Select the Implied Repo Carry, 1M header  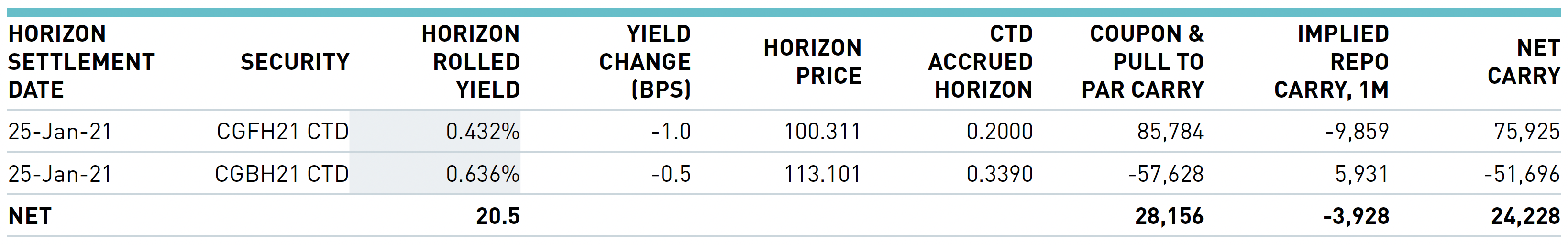[1331, 62]
